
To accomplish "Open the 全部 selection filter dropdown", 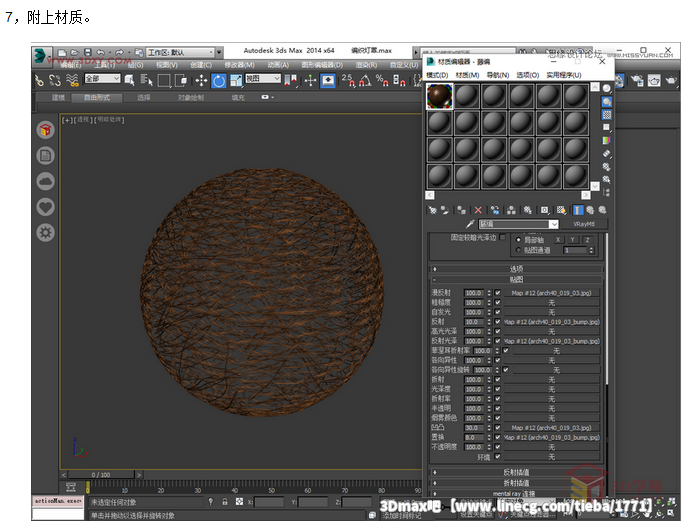I will [102, 79].
